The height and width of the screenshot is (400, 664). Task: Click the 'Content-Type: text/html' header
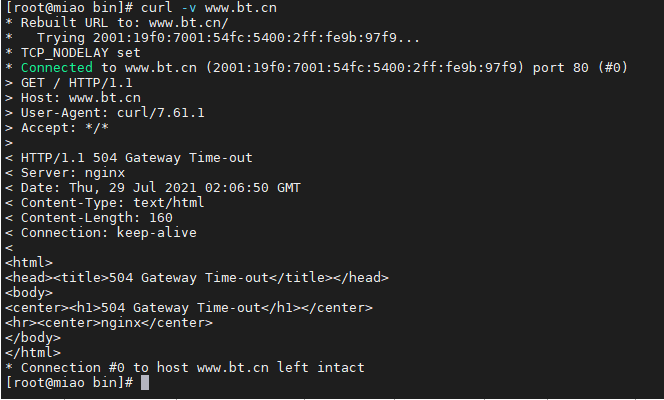pos(113,203)
